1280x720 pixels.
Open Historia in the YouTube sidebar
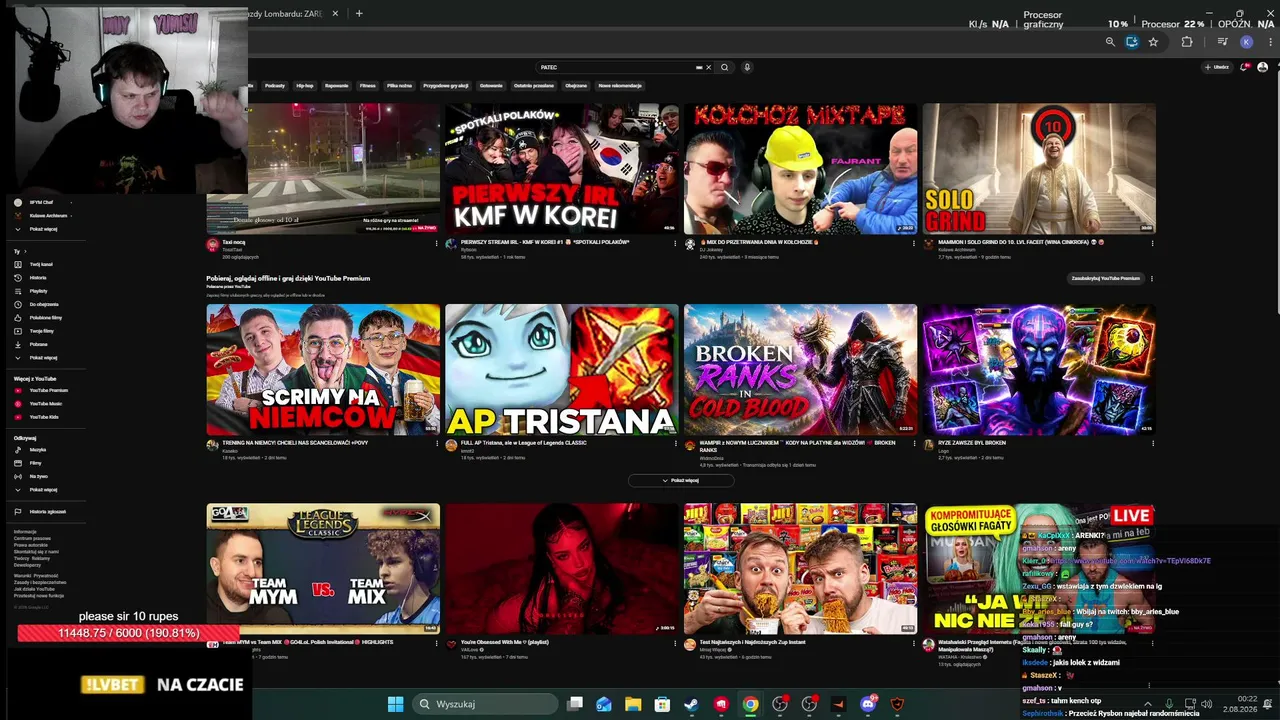point(38,277)
